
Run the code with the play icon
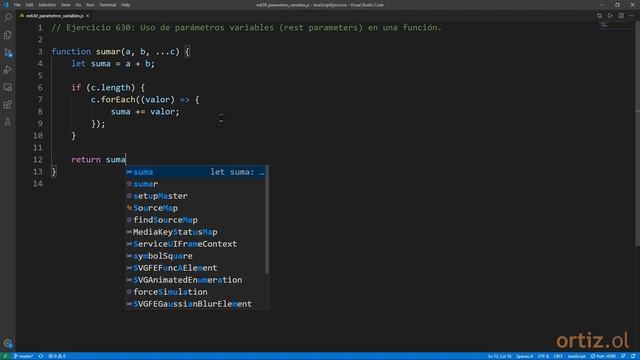point(610,16)
